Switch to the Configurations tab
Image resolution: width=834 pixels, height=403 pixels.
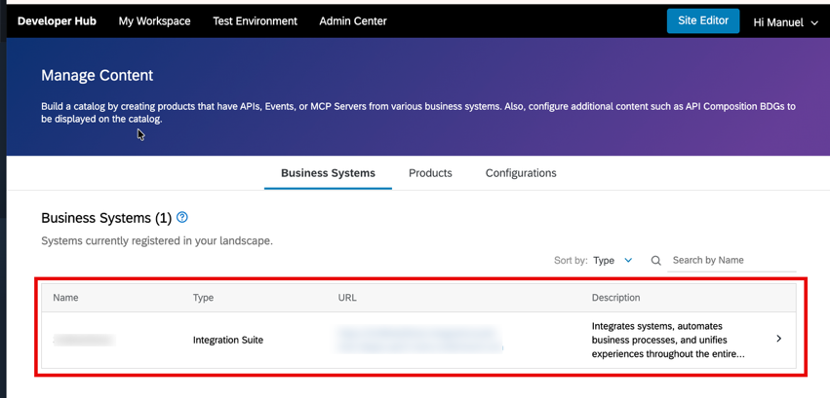pyautogui.click(x=521, y=173)
